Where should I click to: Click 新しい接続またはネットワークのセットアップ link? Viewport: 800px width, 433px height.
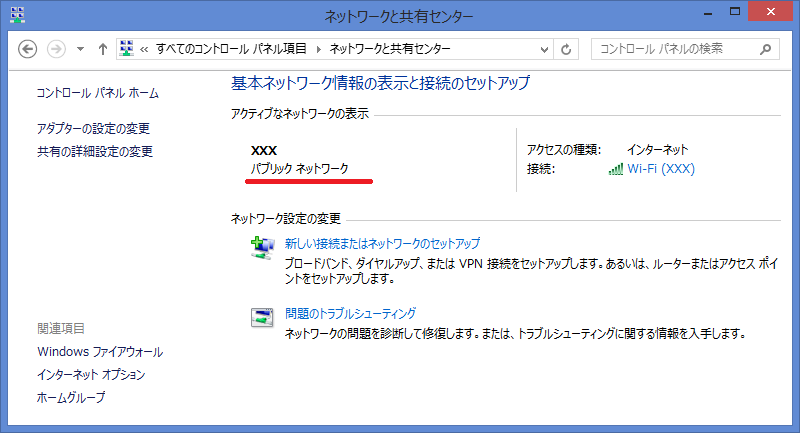(382, 243)
